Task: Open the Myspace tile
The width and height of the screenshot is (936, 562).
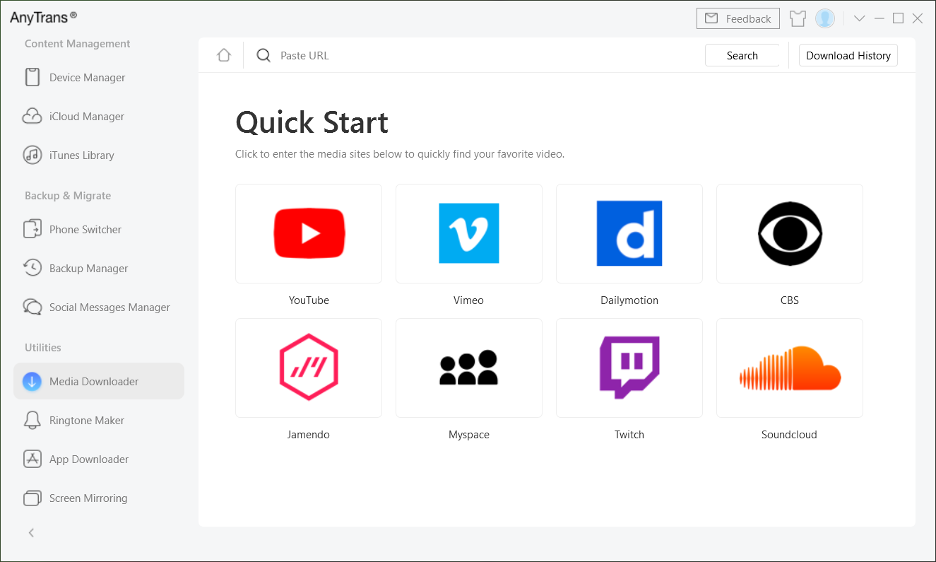Action: 469,367
